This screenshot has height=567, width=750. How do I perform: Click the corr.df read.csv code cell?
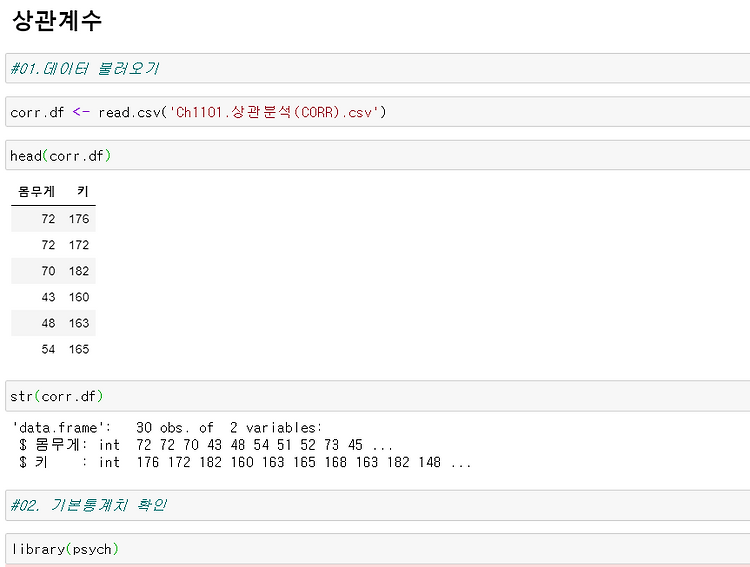pos(377,112)
